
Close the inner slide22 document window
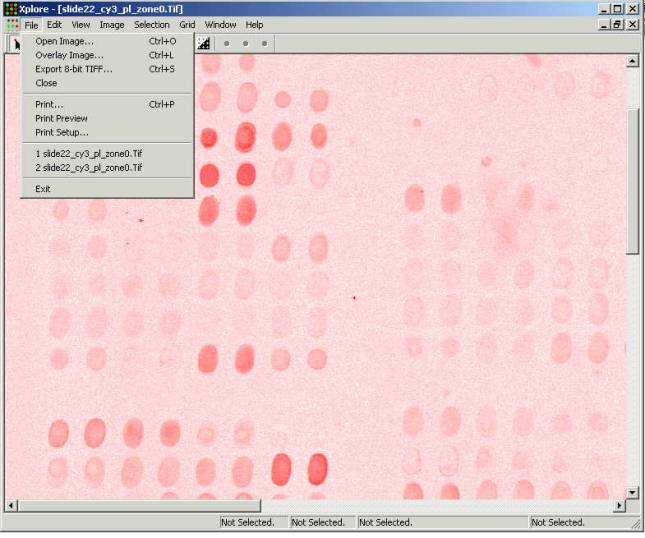tap(633, 25)
